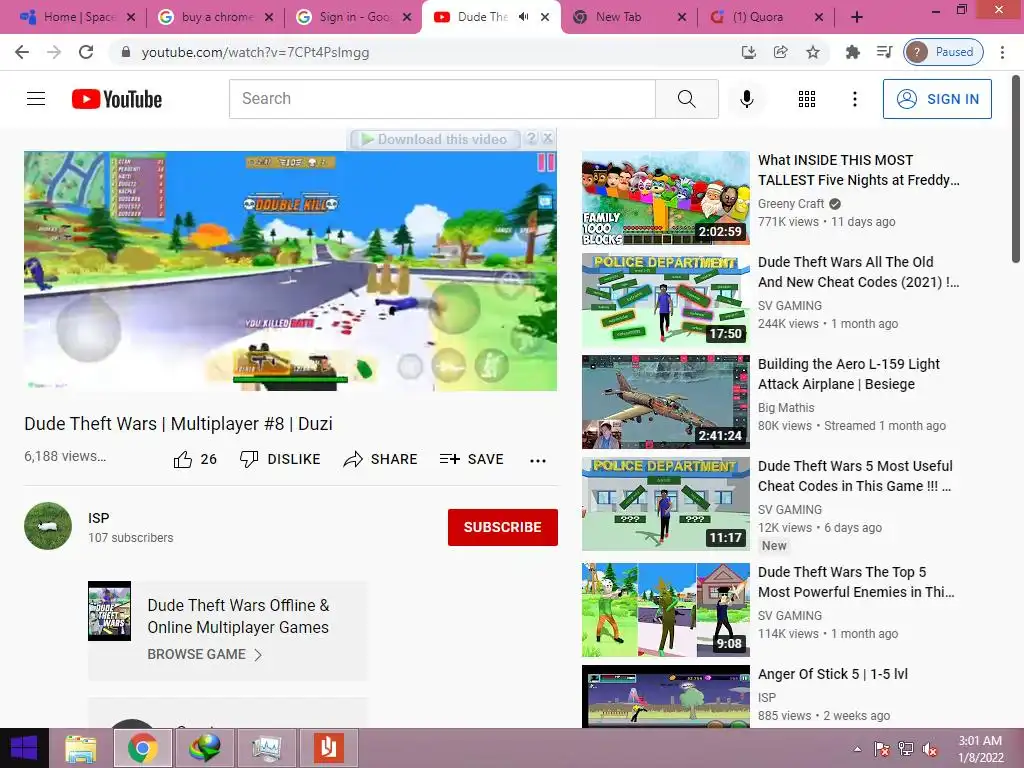Close the download video bar
This screenshot has width=1024, height=768.
548,138
